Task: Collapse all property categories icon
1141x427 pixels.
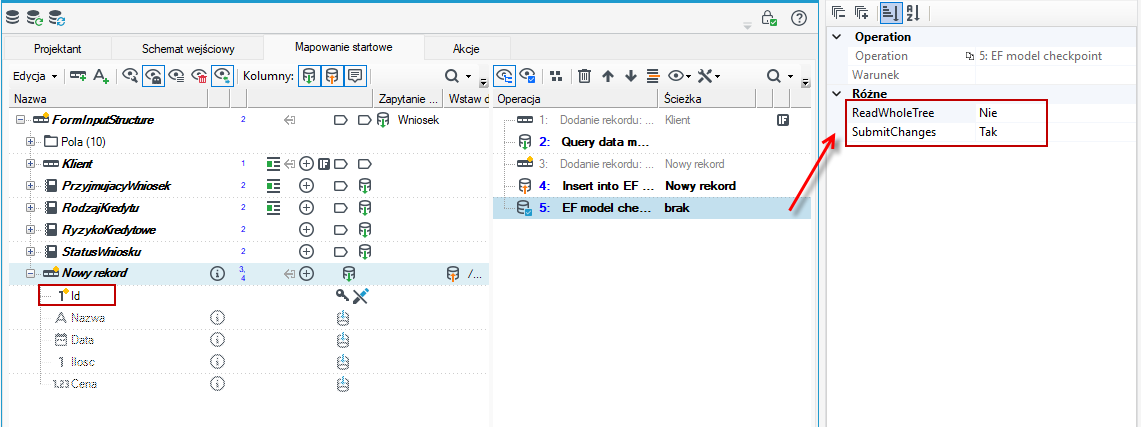Action: (x=839, y=12)
